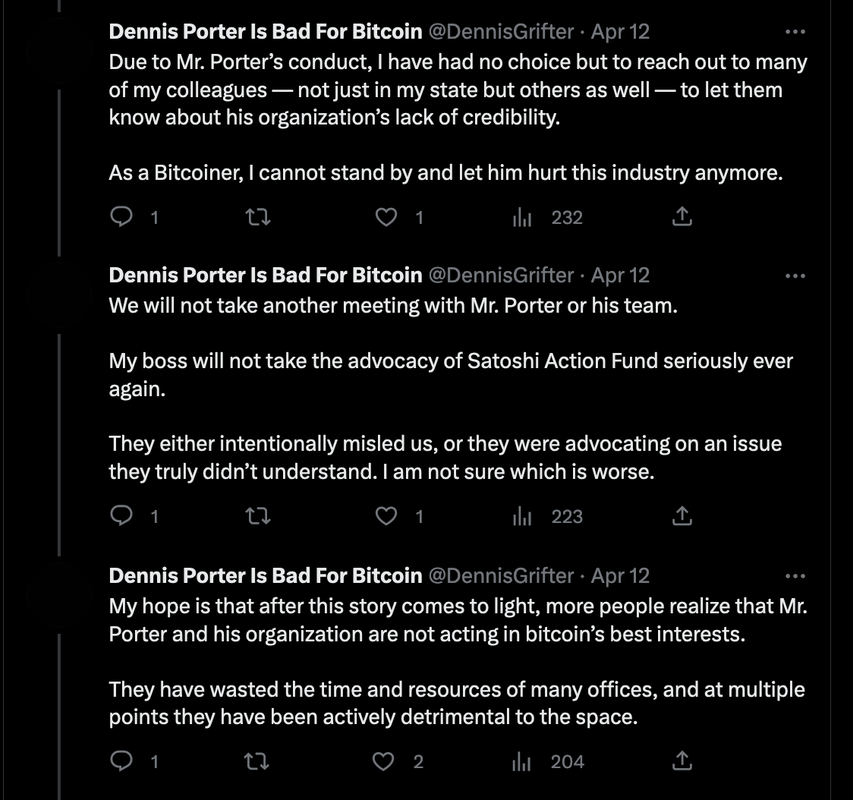Retweet the tweet with 204 views
The height and width of the screenshot is (800, 853).
pyautogui.click(x=259, y=761)
